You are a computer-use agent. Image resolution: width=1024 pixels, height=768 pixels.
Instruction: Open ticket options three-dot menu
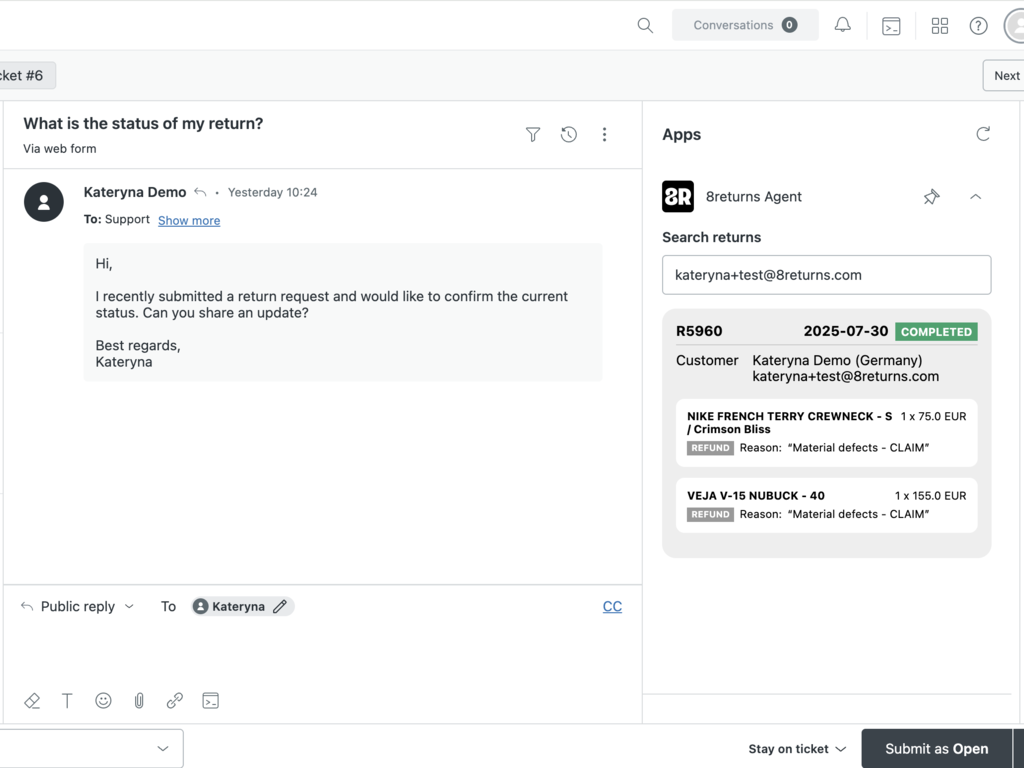pos(604,134)
